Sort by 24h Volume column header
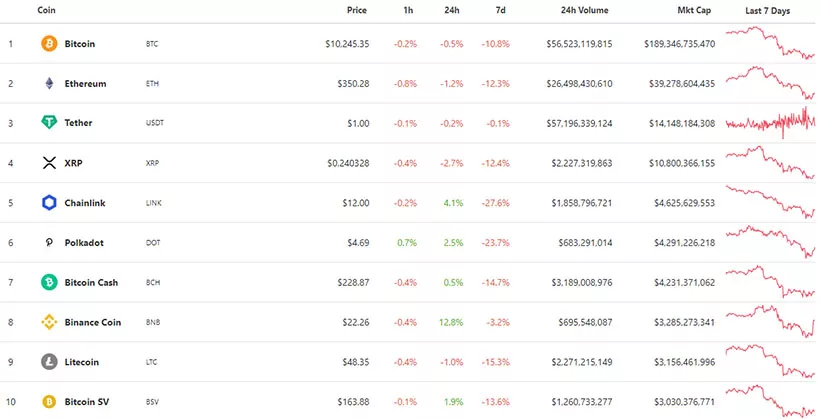Screen dimensions: 820x419 coord(584,10)
